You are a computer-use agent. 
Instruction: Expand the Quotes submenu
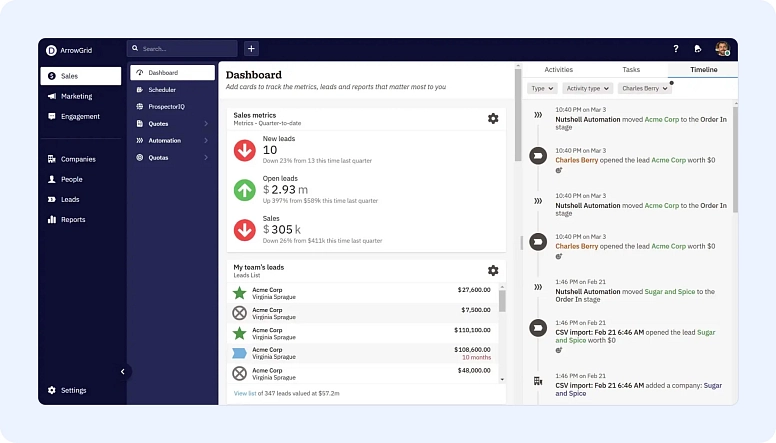point(205,124)
